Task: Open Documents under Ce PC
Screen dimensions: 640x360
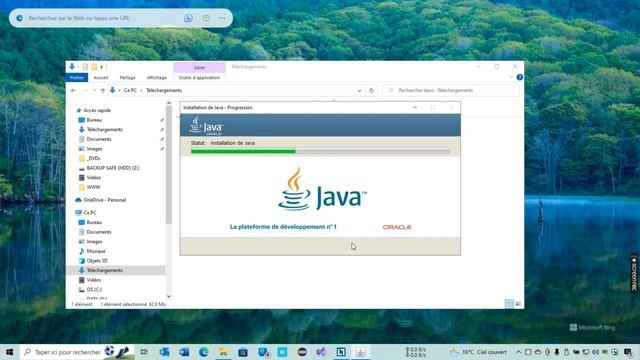Action: tap(99, 232)
